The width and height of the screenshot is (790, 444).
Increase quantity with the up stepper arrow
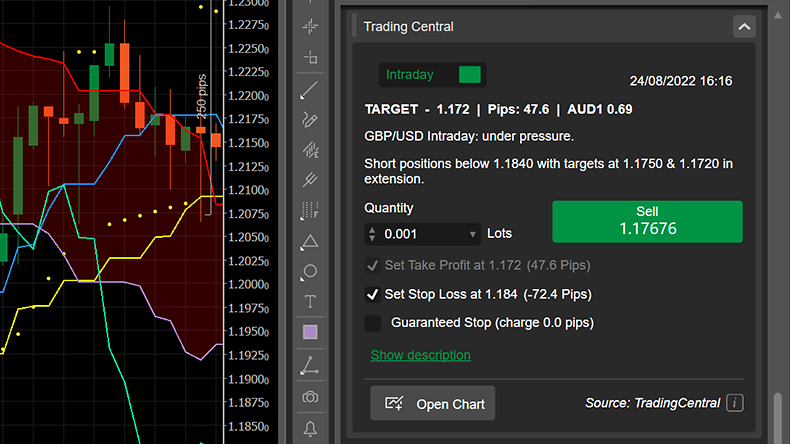(372, 230)
